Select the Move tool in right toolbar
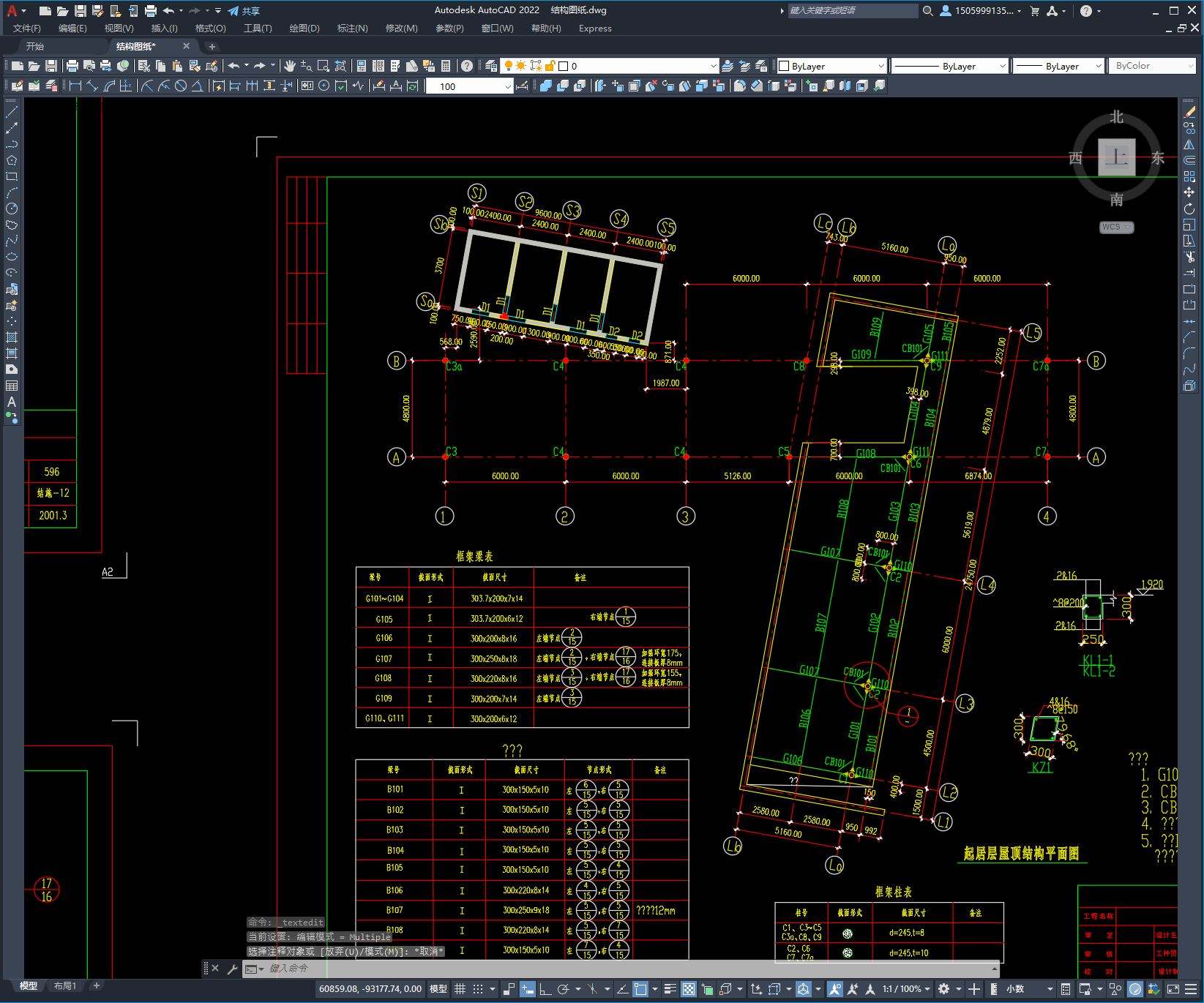Viewport: 1204px width, 1003px height. click(x=1189, y=192)
